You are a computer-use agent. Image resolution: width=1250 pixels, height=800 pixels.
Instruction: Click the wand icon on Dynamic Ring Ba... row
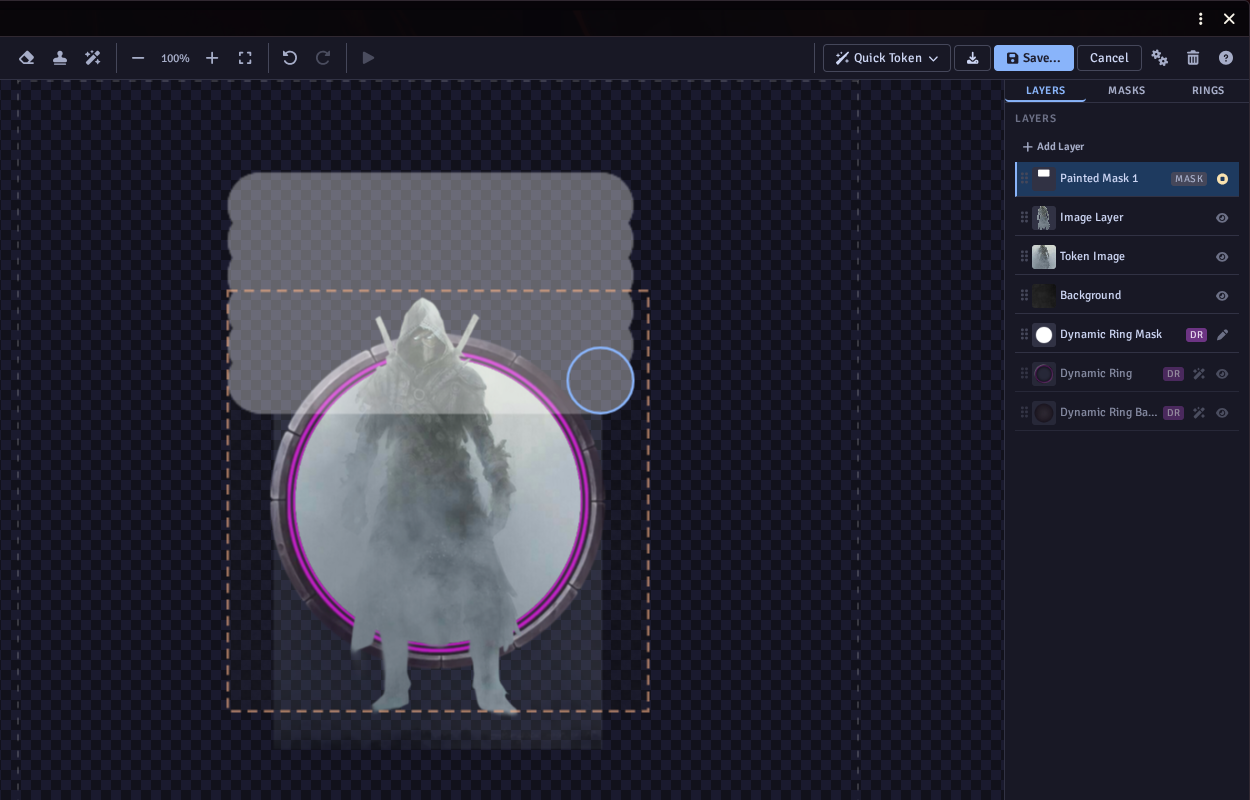click(x=1199, y=413)
